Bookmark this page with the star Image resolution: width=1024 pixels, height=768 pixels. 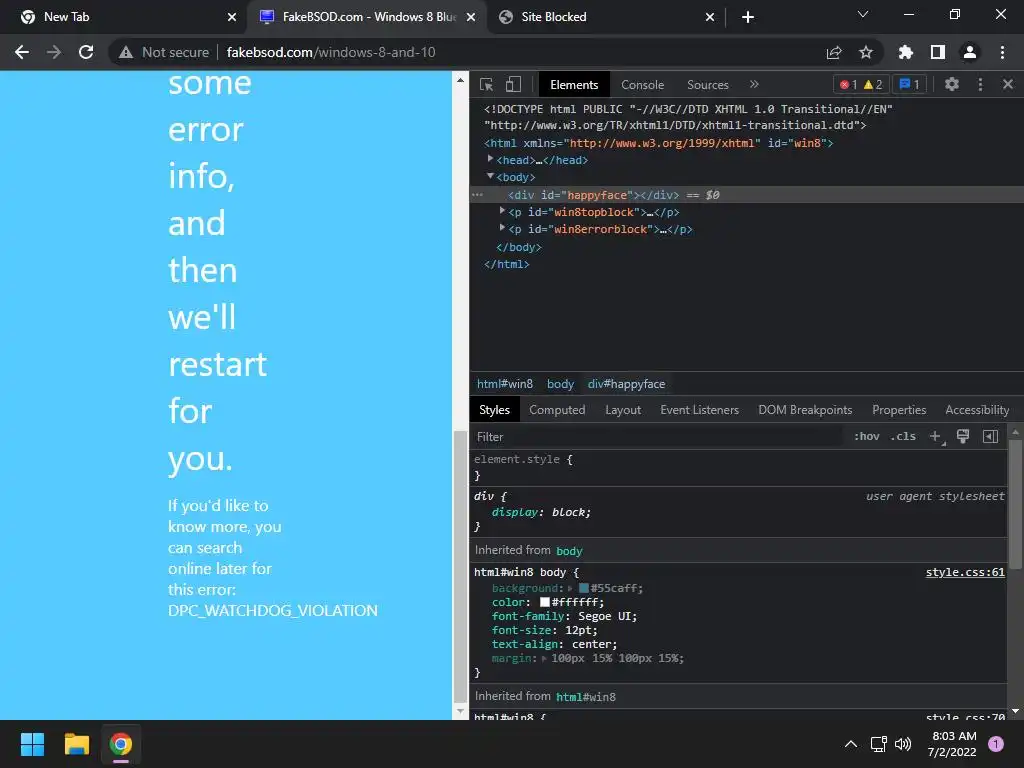(866, 52)
